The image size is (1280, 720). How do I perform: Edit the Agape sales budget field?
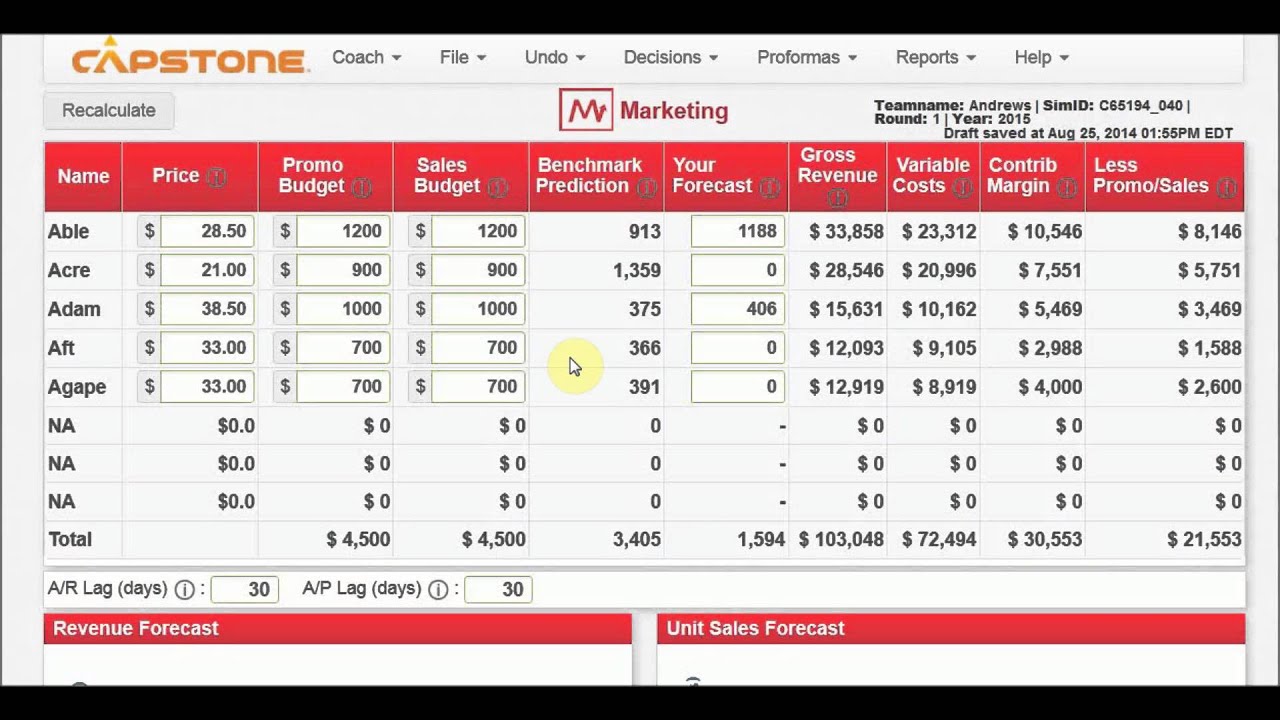click(x=478, y=386)
